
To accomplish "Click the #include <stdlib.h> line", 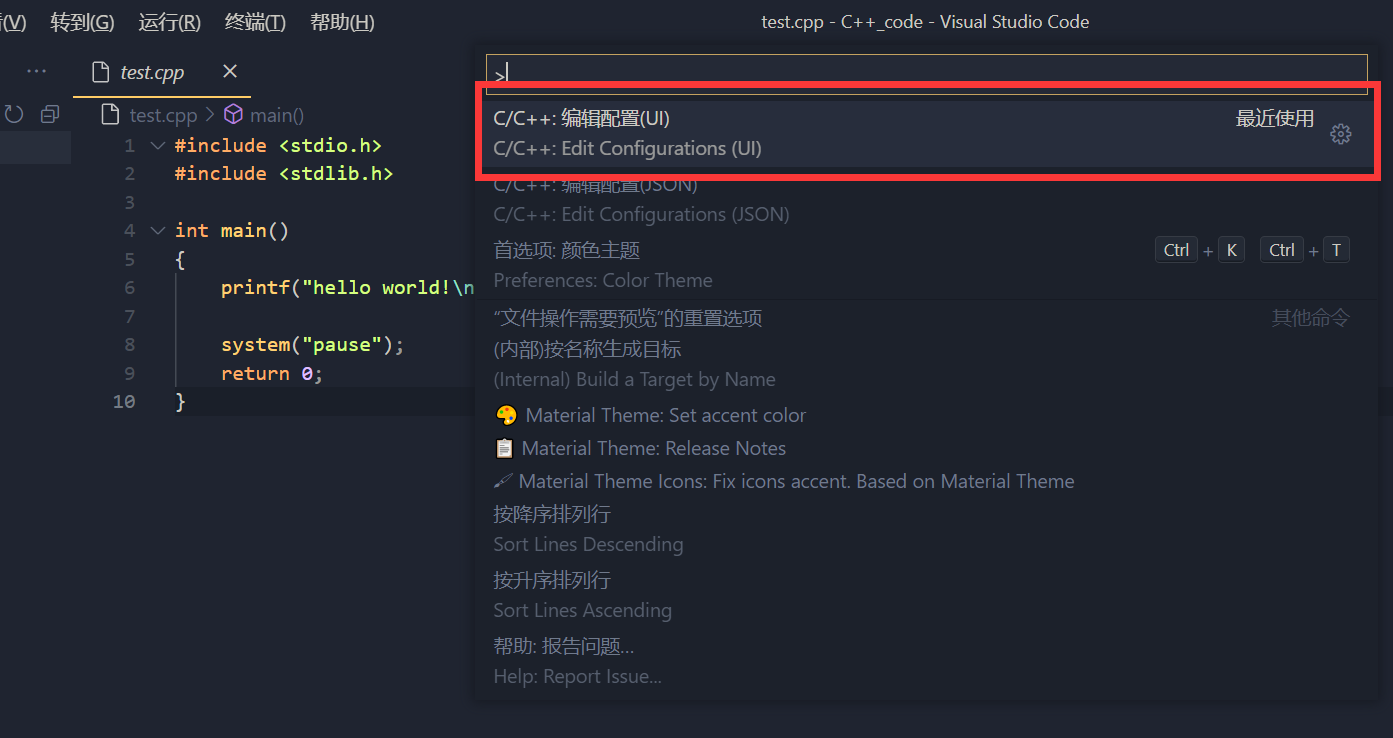I will coord(284,174).
